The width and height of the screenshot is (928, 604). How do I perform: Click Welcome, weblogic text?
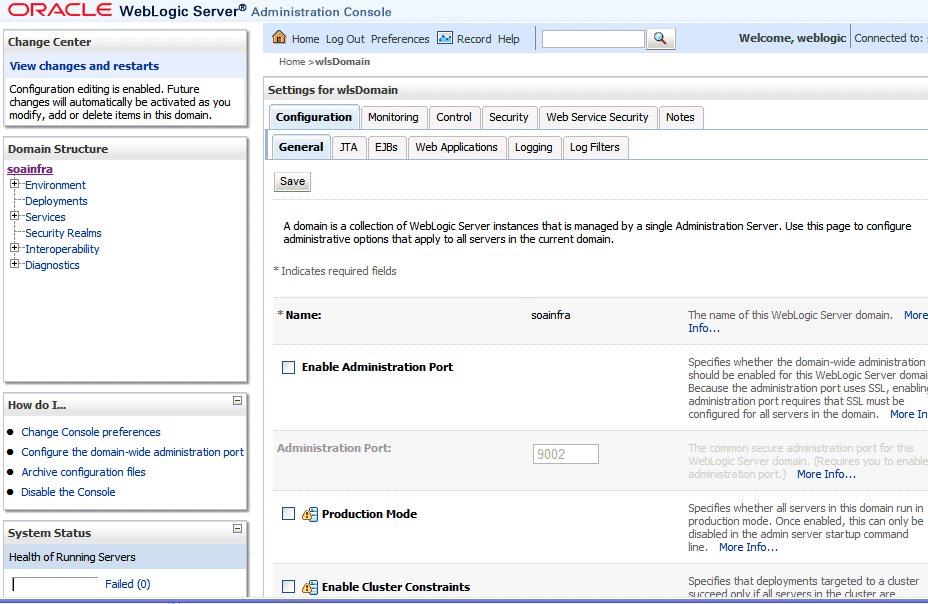click(x=792, y=38)
